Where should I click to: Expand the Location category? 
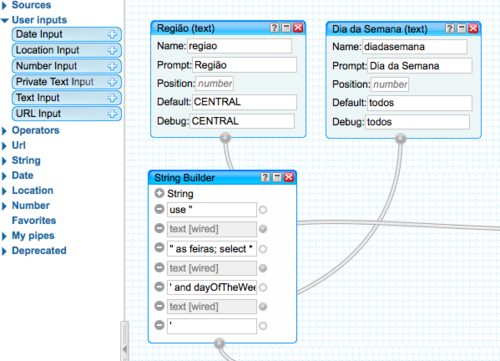4,191
